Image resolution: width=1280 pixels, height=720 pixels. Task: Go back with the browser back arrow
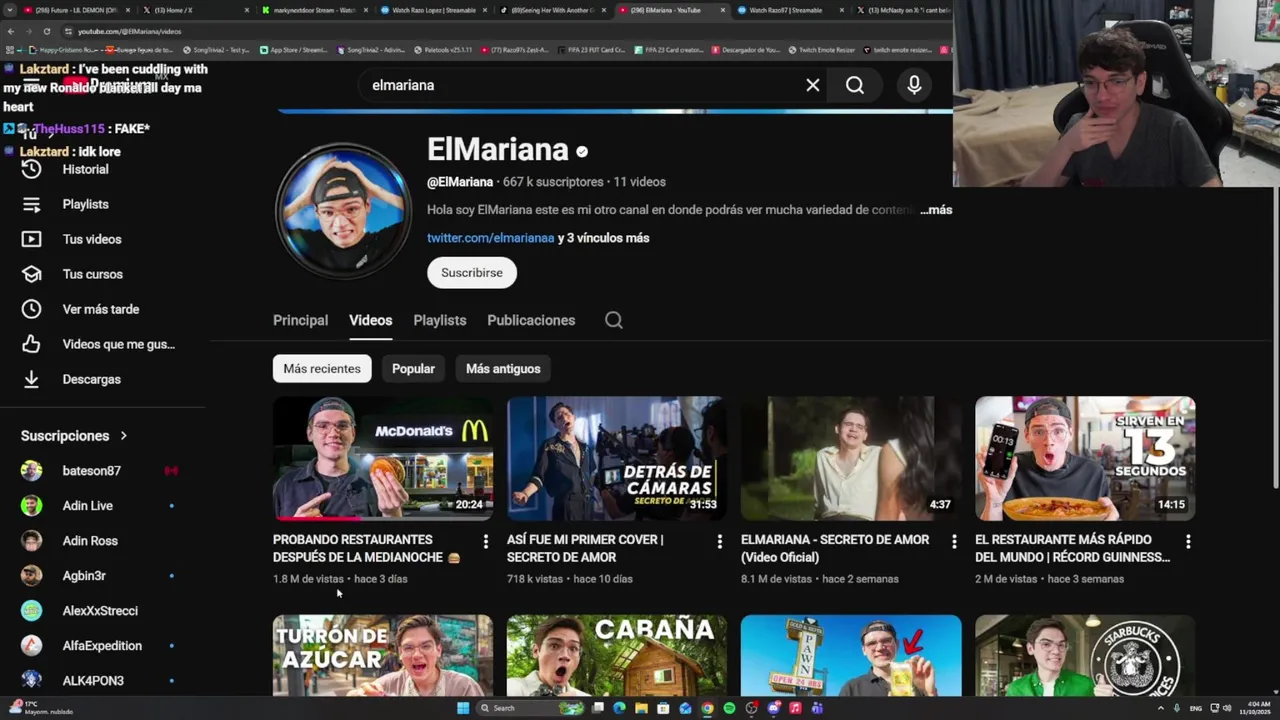pos(10,31)
